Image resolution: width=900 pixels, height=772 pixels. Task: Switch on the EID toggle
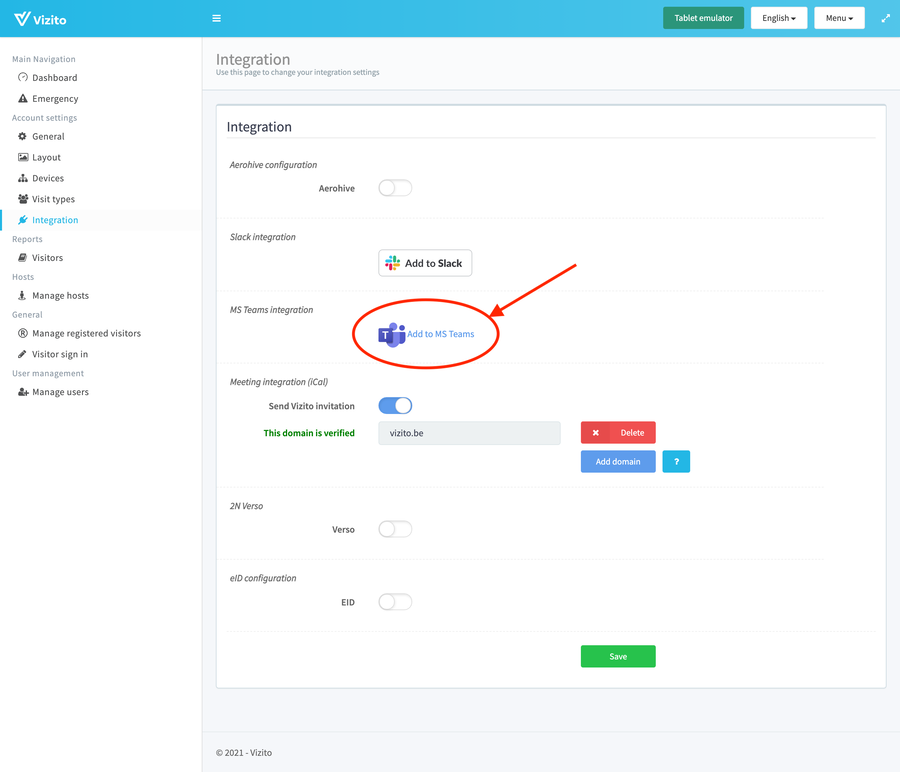click(x=395, y=602)
